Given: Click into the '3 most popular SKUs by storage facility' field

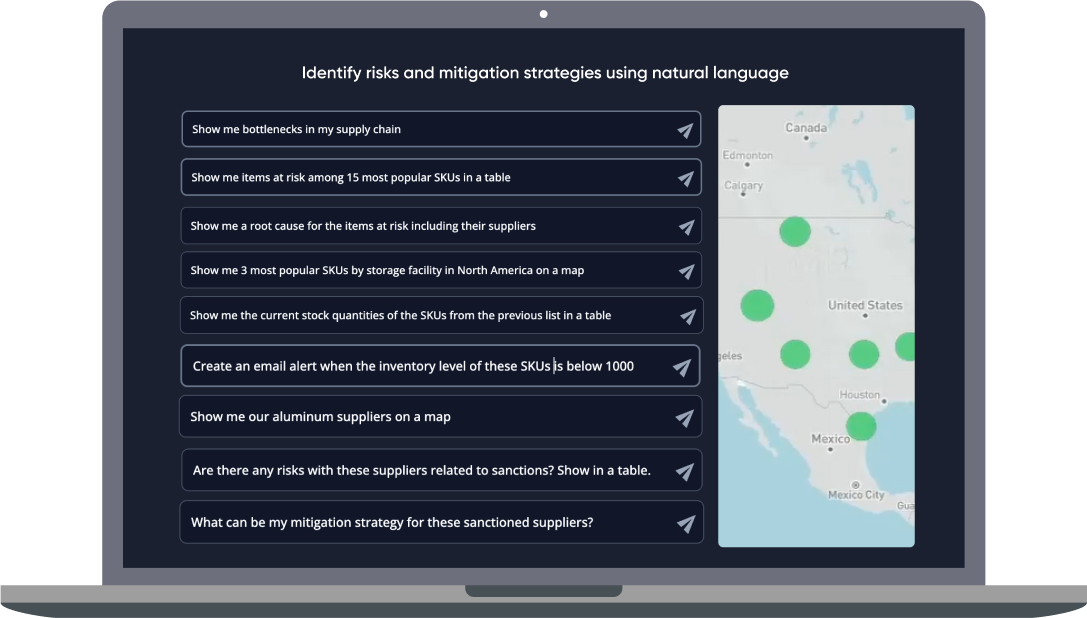Looking at the screenshot, I should pos(441,271).
